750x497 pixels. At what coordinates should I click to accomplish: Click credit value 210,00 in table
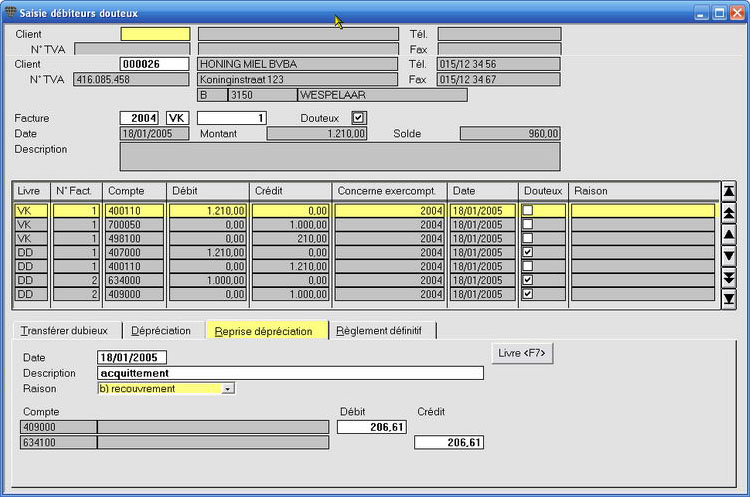[x=290, y=238]
